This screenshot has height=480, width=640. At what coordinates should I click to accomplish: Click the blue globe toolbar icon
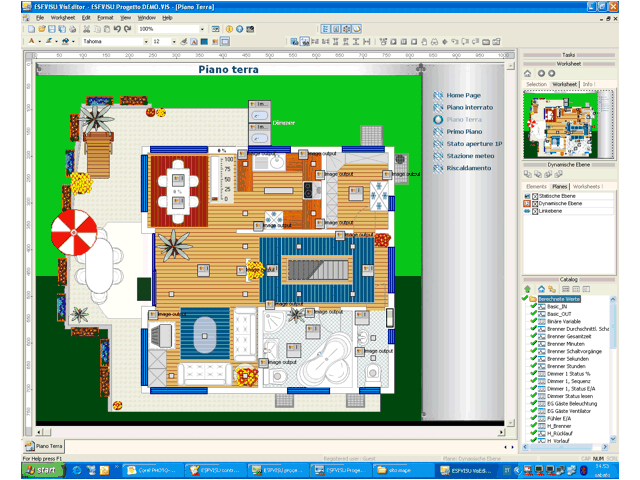(x=240, y=29)
